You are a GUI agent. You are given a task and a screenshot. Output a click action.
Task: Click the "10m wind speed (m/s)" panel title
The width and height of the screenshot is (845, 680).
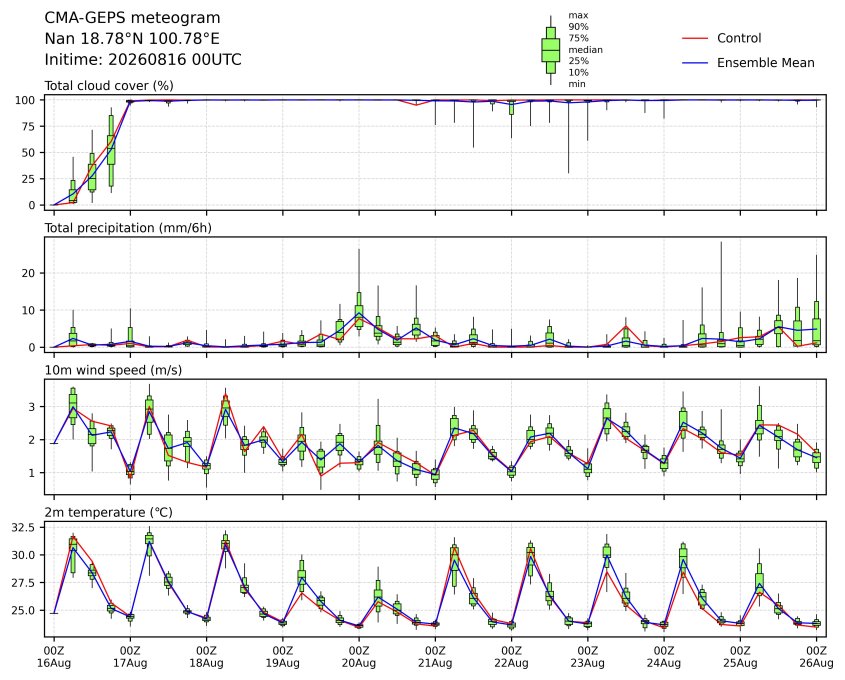pos(113,370)
